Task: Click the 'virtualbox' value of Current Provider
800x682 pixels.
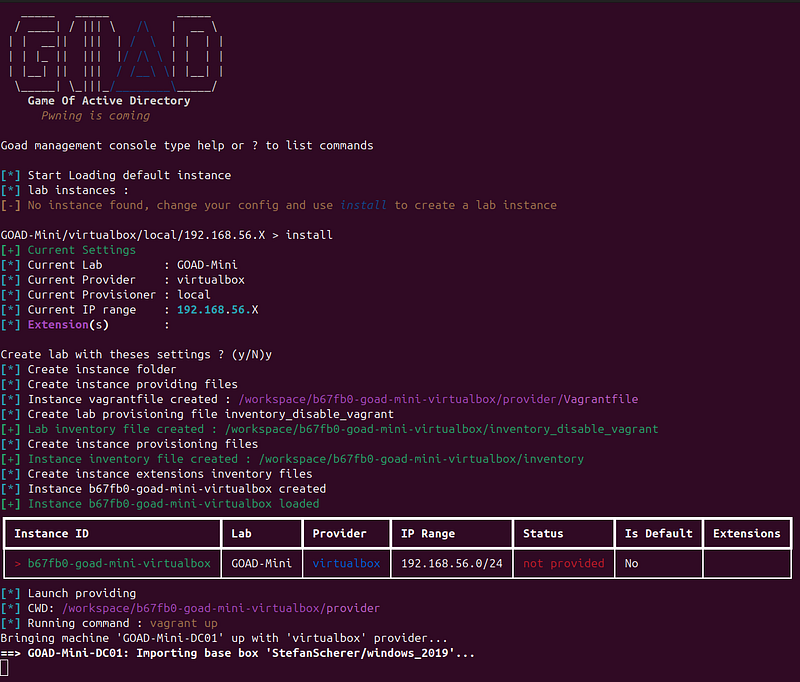Action: (x=211, y=280)
